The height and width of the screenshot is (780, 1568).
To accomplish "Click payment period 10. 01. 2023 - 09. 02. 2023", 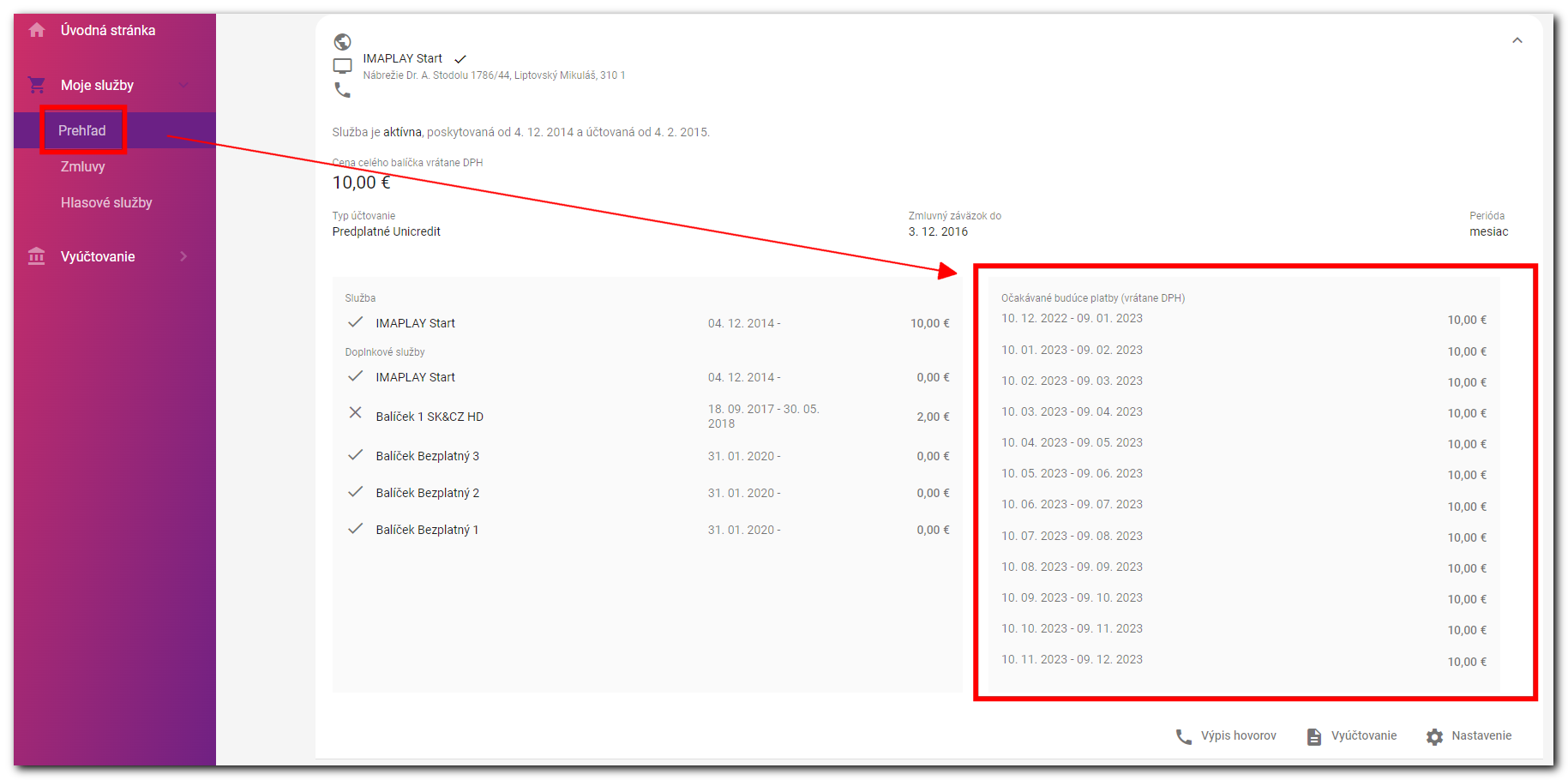I will coord(1072,350).
